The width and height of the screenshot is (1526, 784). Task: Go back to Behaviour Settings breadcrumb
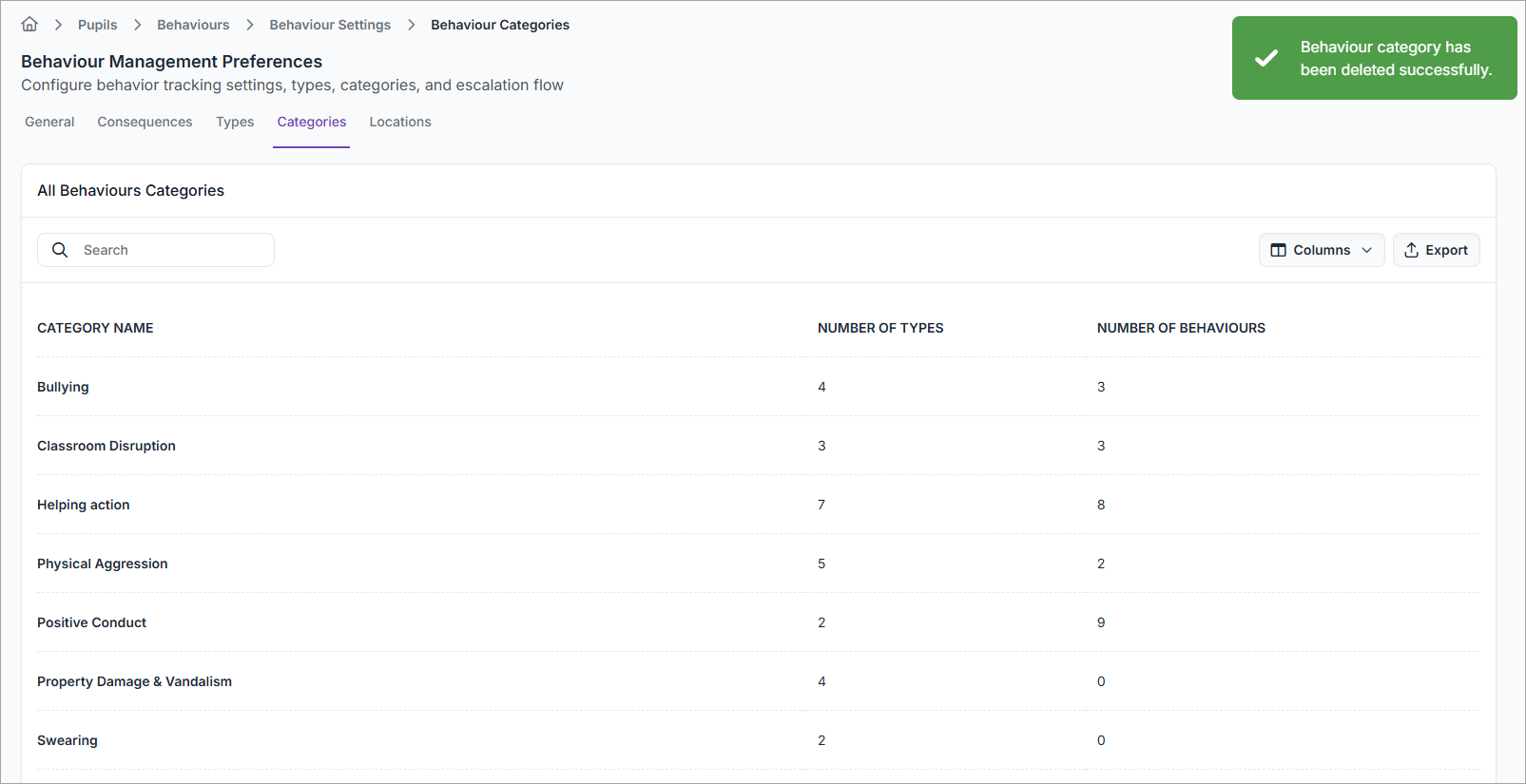(x=330, y=25)
